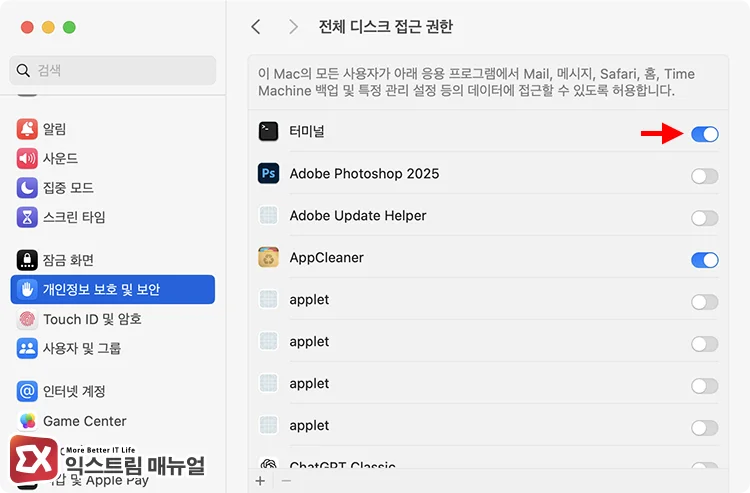Select the Adobe Photoshop 2025 label
750x493 pixels.
[364, 173]
